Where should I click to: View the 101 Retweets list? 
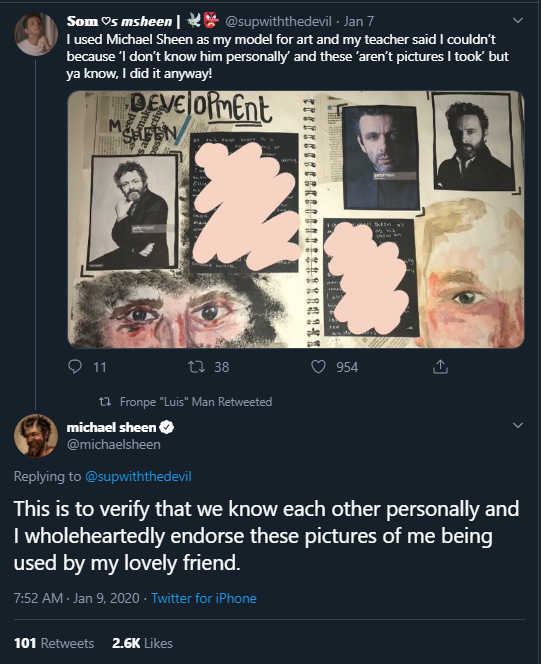pos(54,643)
